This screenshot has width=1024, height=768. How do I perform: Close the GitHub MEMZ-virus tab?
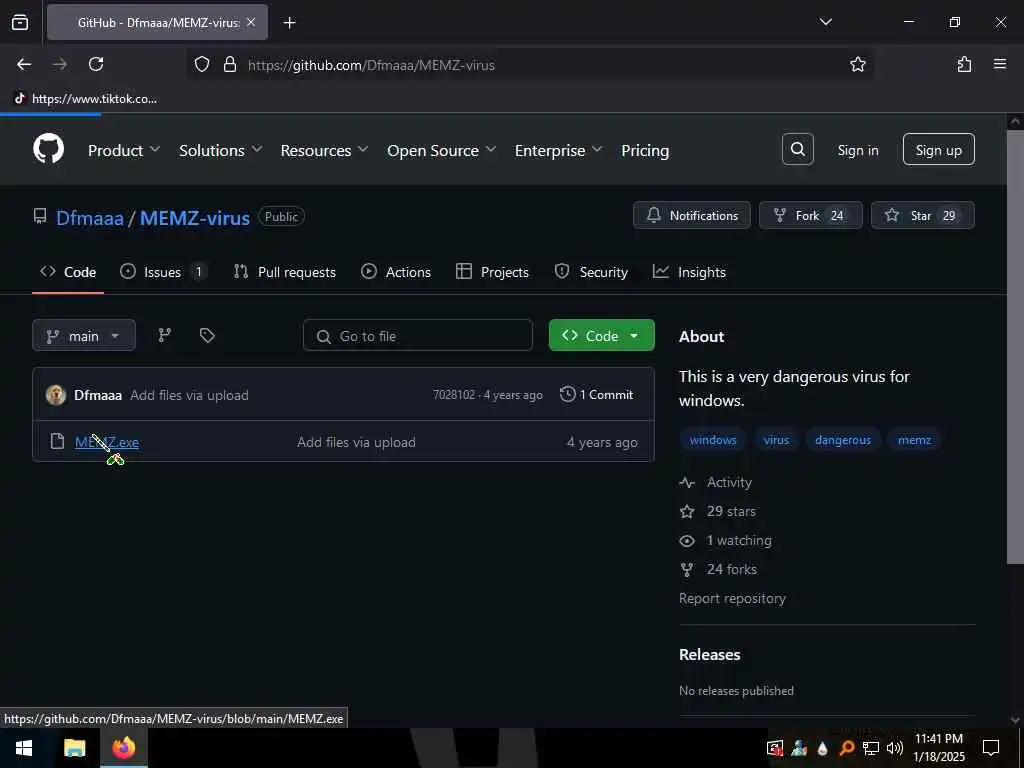[x=251, y=22]
